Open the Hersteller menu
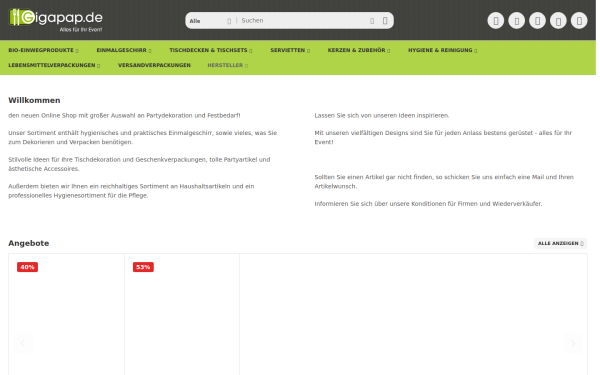 click(227, 65)
